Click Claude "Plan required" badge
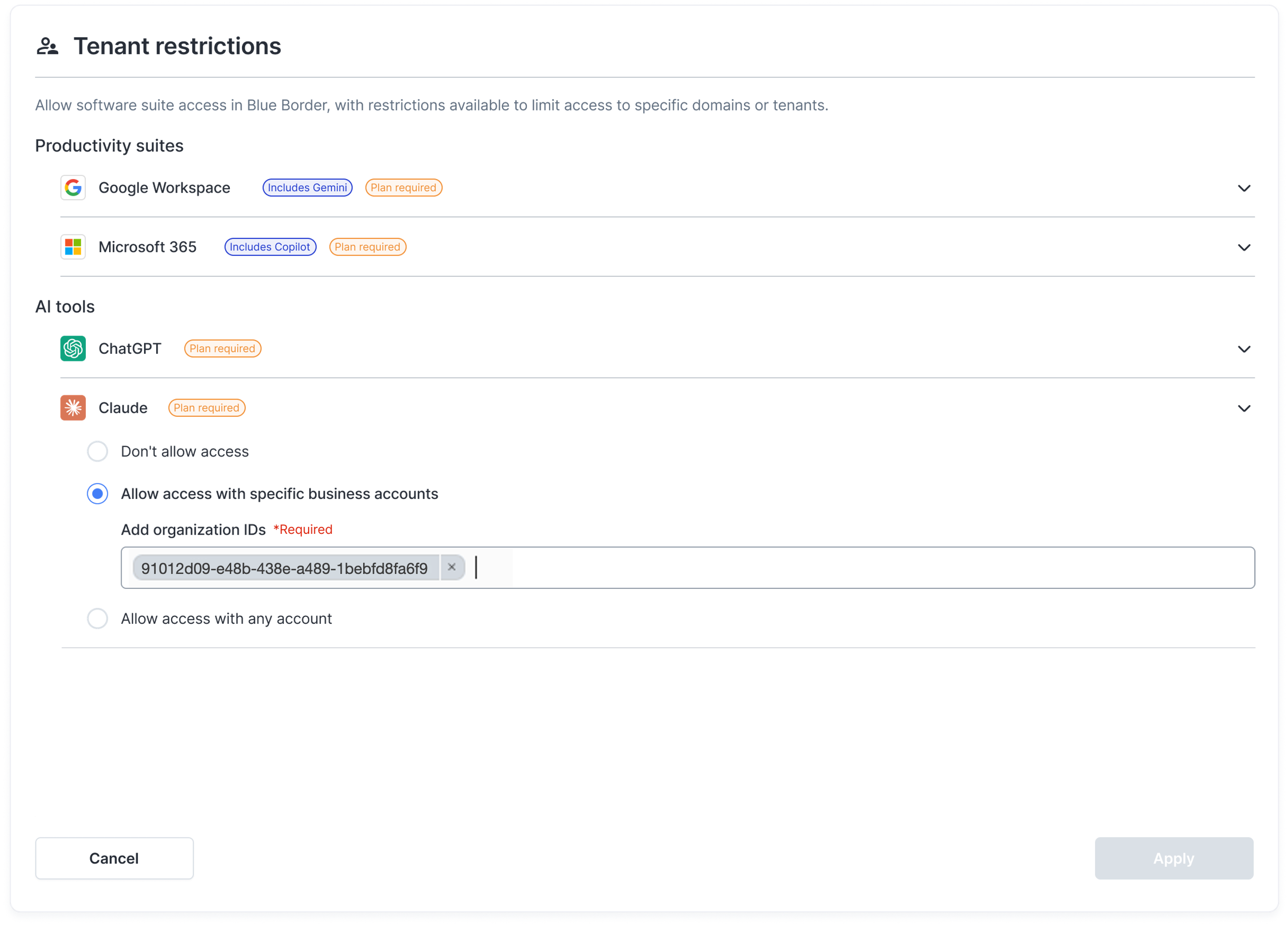This screenshot has width=1288, height=925. coord(207,407)
